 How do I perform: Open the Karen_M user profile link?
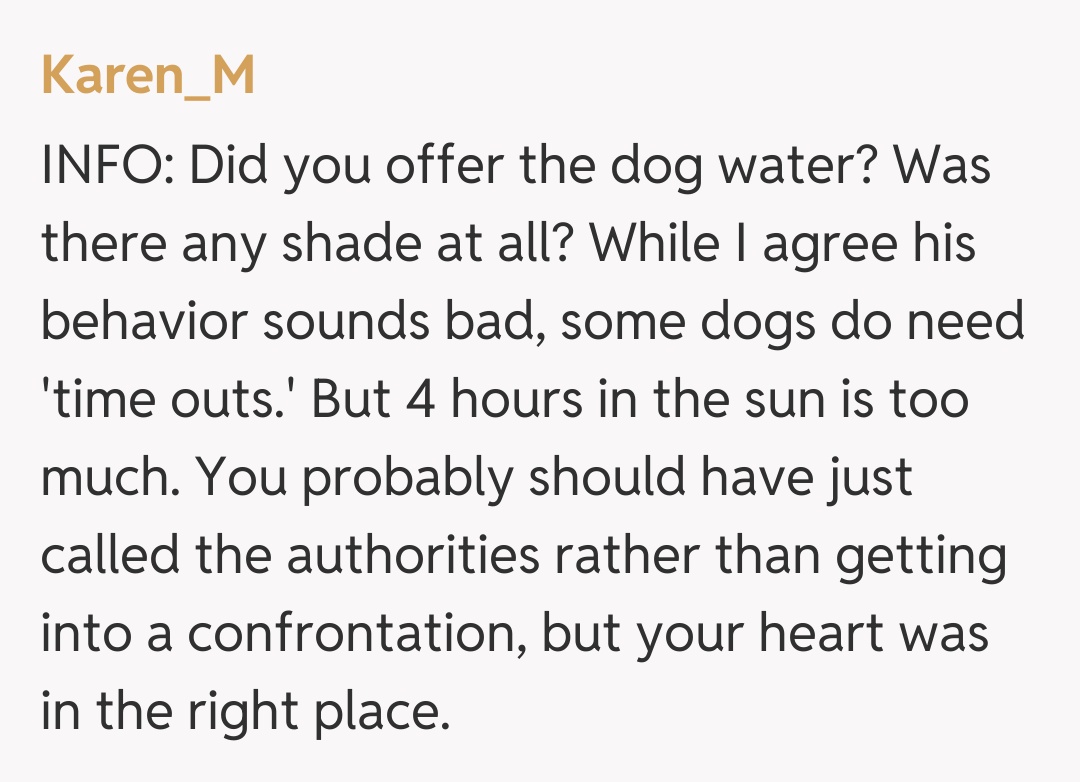click(x=148, y=77)
